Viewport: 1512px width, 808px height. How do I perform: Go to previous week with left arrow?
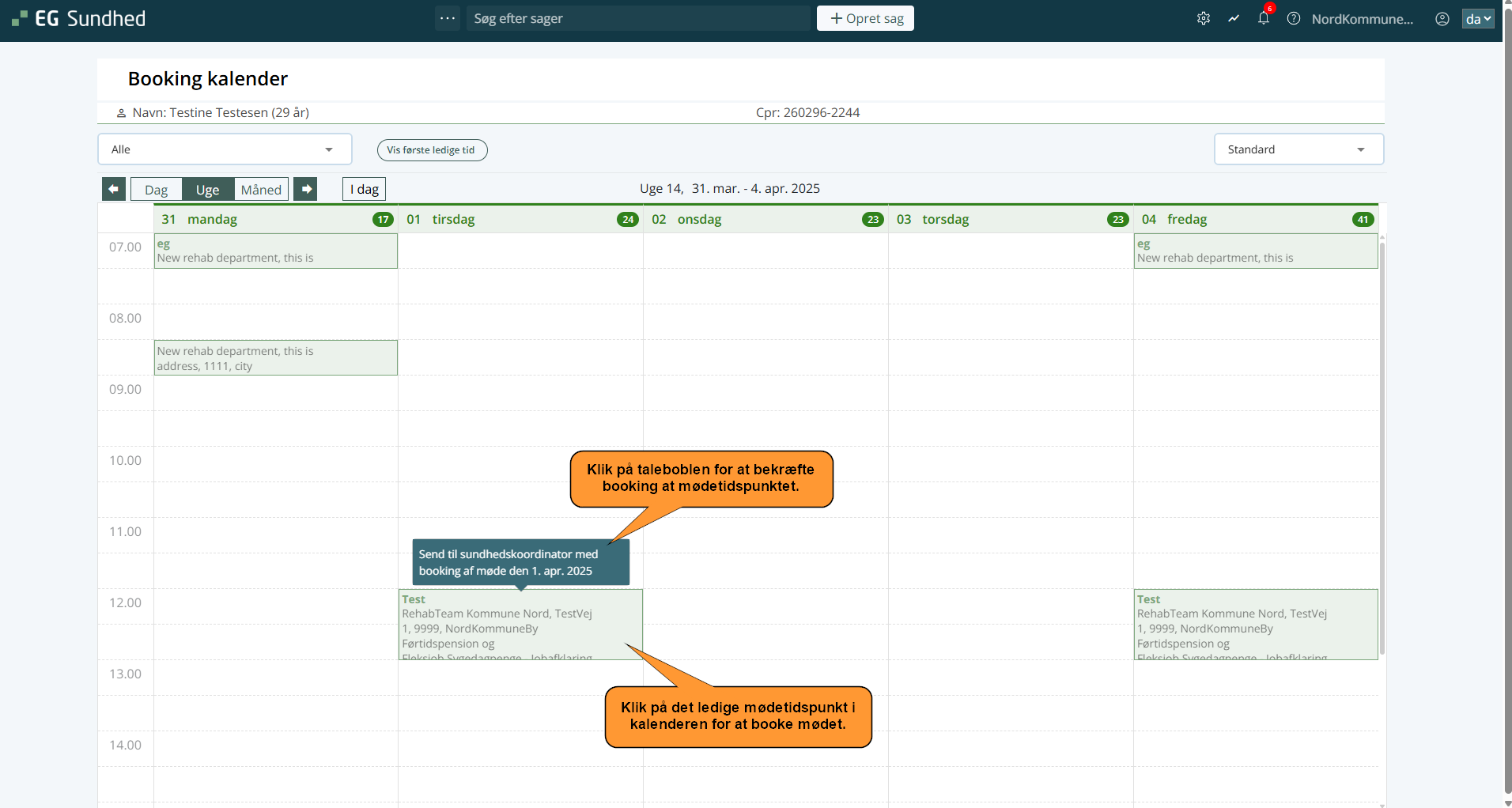tap(114, 189)
